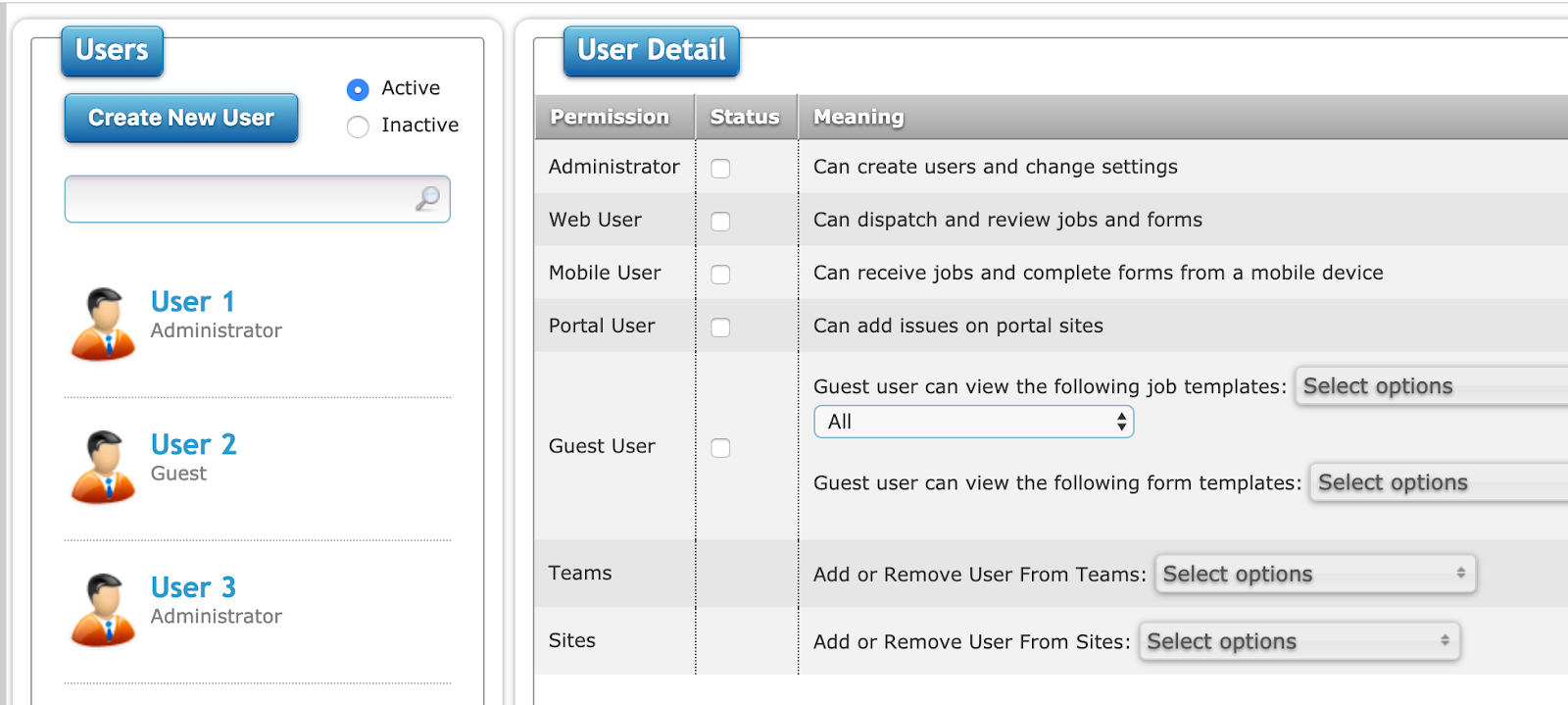Click User 2 avatar icon
Screen dimensions: 1568x705
pyautogui.click(x=103, y=467)
